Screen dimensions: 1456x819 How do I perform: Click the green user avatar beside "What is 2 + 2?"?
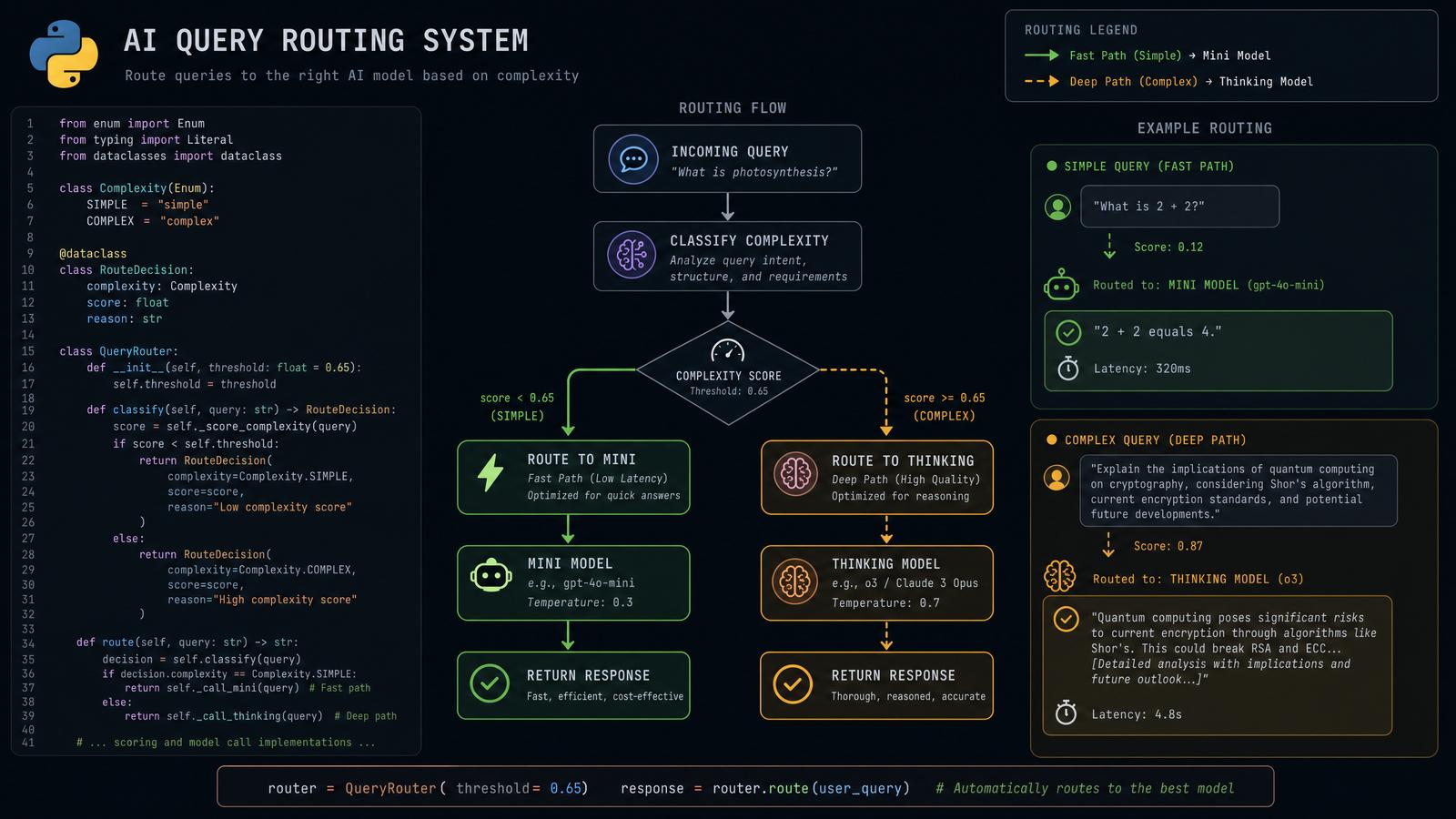coord(1057,207)
